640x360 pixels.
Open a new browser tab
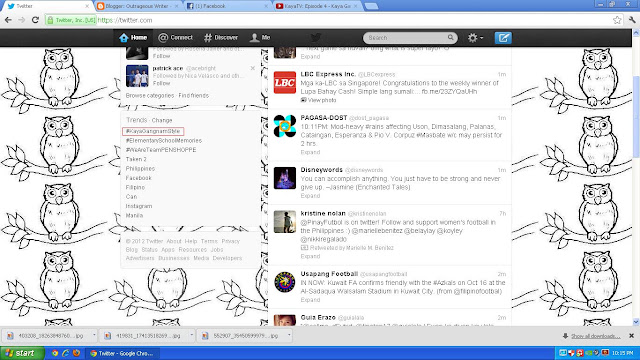pyautogui.click(x=371, y=6)
